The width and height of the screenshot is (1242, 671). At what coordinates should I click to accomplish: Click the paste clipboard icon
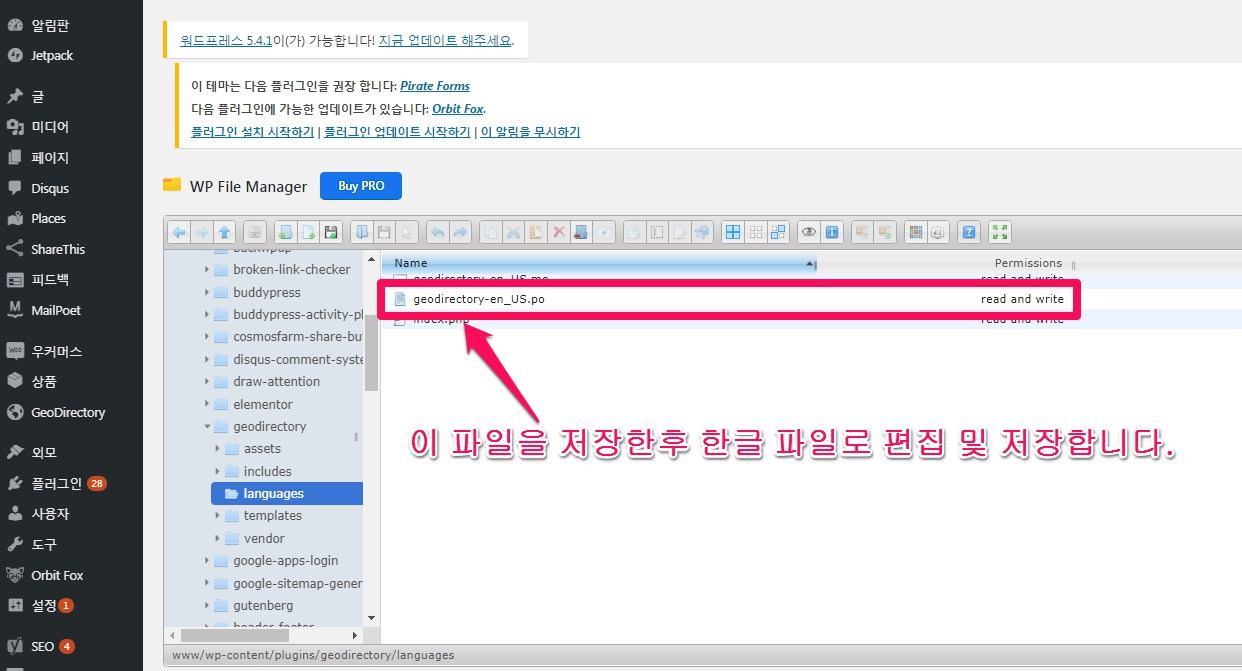coord(536,232)
